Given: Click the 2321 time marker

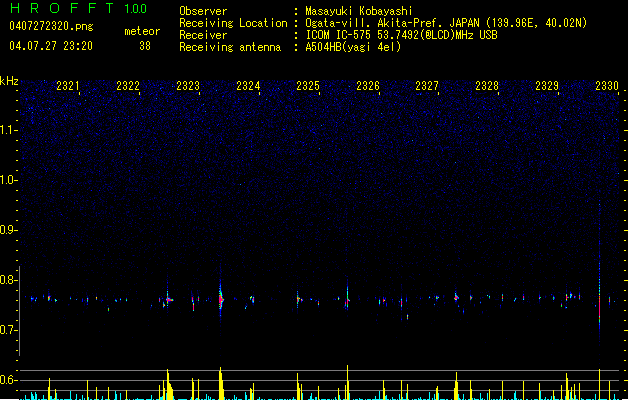Looking at the screenshot, I should pyautogui.click(x=68, y=86).
